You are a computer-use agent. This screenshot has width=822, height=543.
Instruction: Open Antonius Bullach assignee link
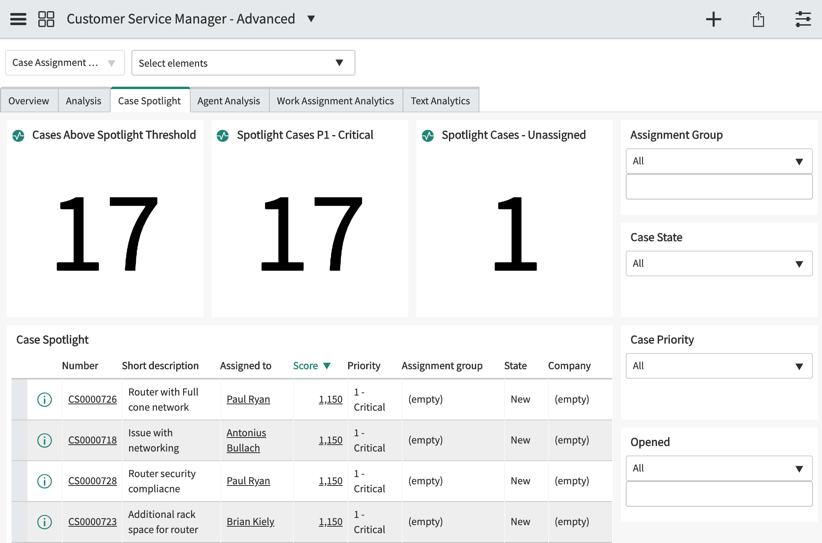click(x=246, y=440)
